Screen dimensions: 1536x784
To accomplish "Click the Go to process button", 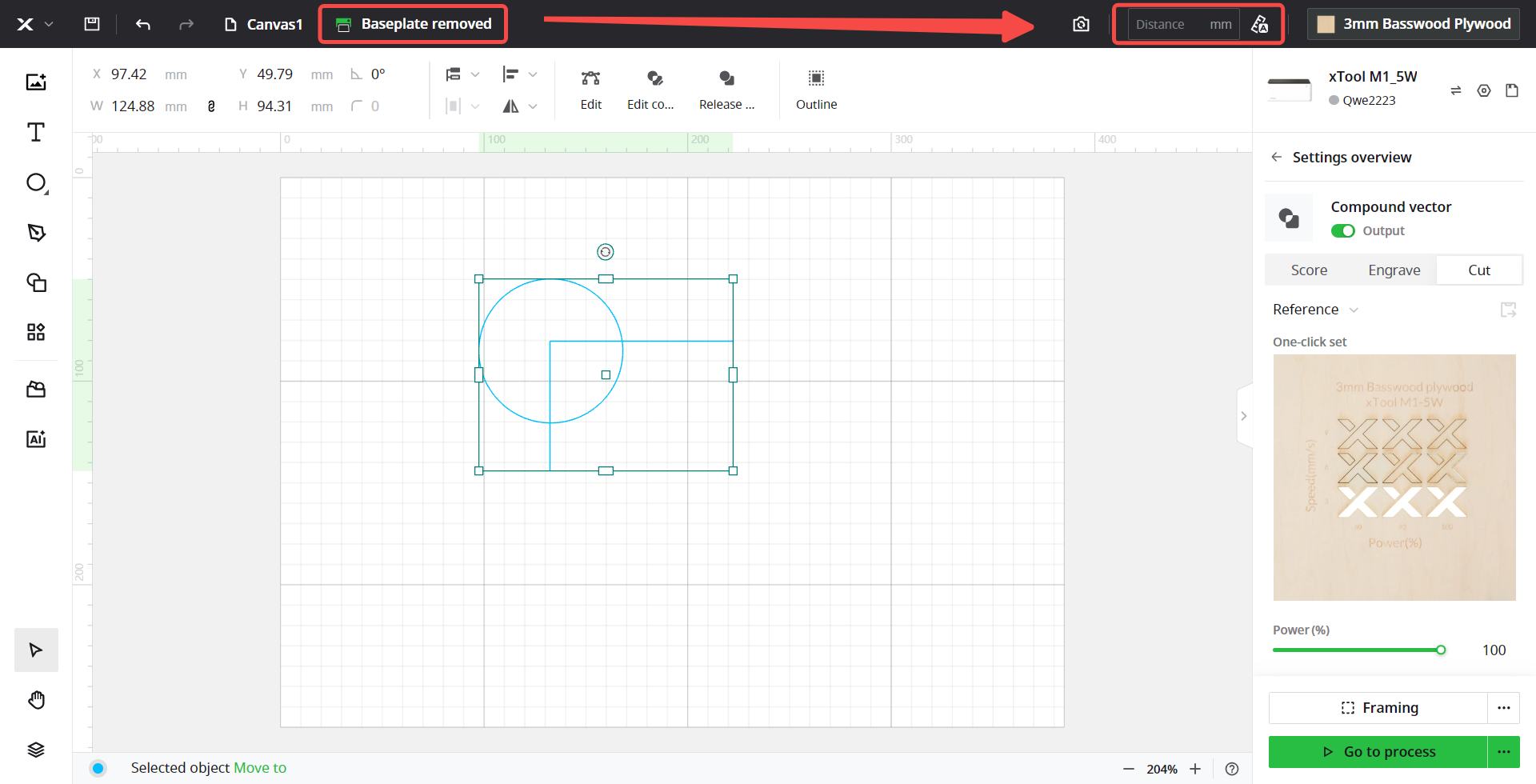I will [x=1378, y=751].
